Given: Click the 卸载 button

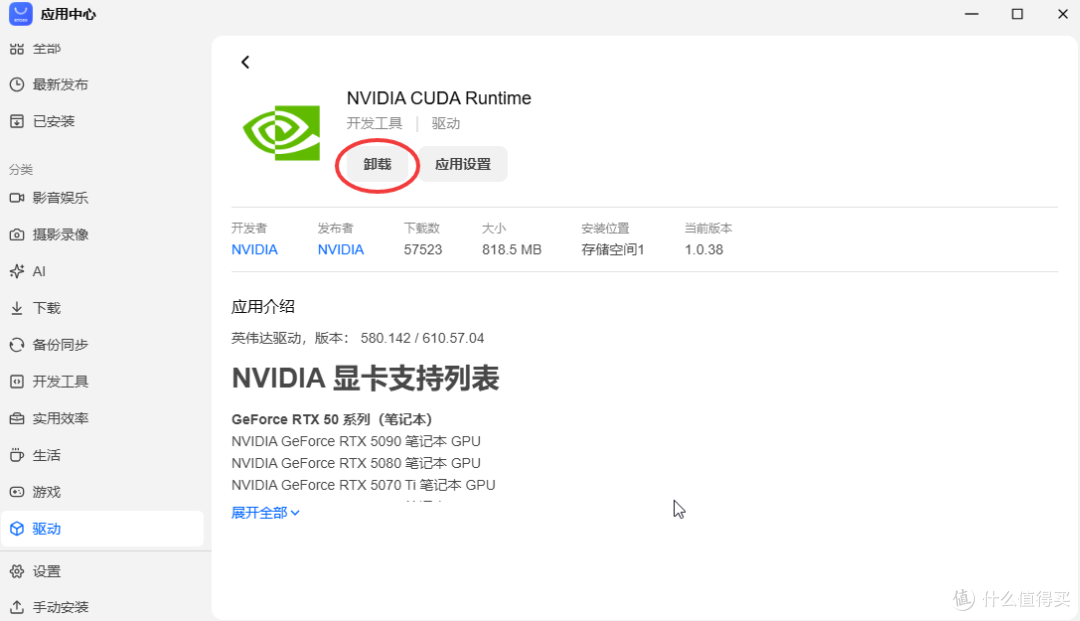Looking at the screenshot, I should [x=377, y=165].
